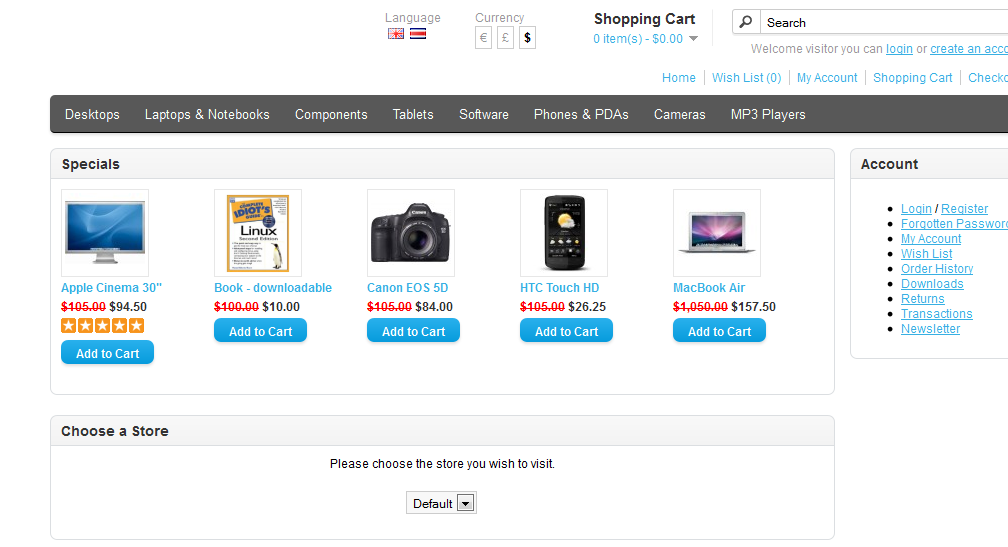Open the Wish List (0) header link
This screenshot has width=1008, height=547.
click(747, 78)
